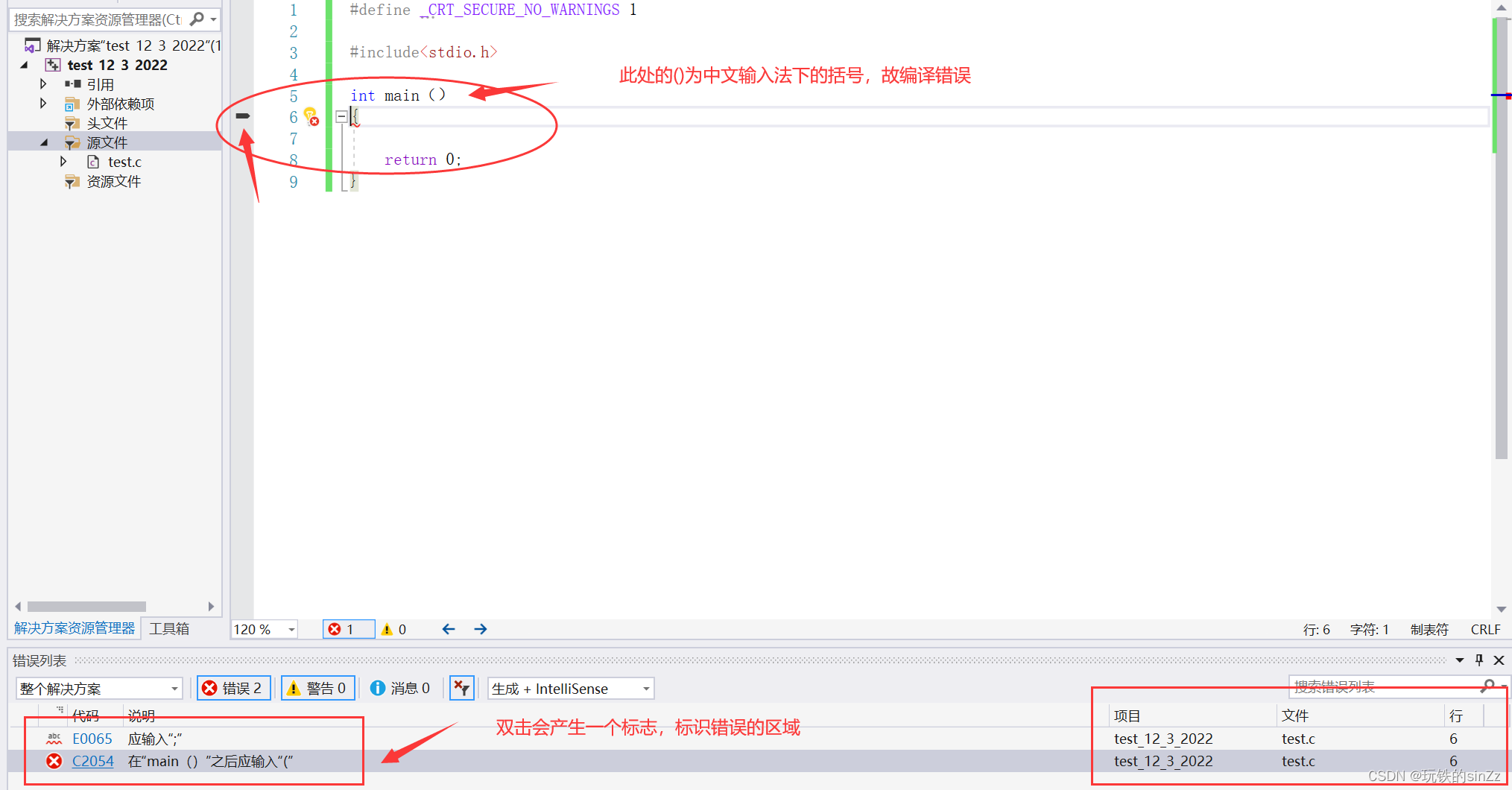Click the red error icon for C2054
1512x790 pixels.
[54, 761]
